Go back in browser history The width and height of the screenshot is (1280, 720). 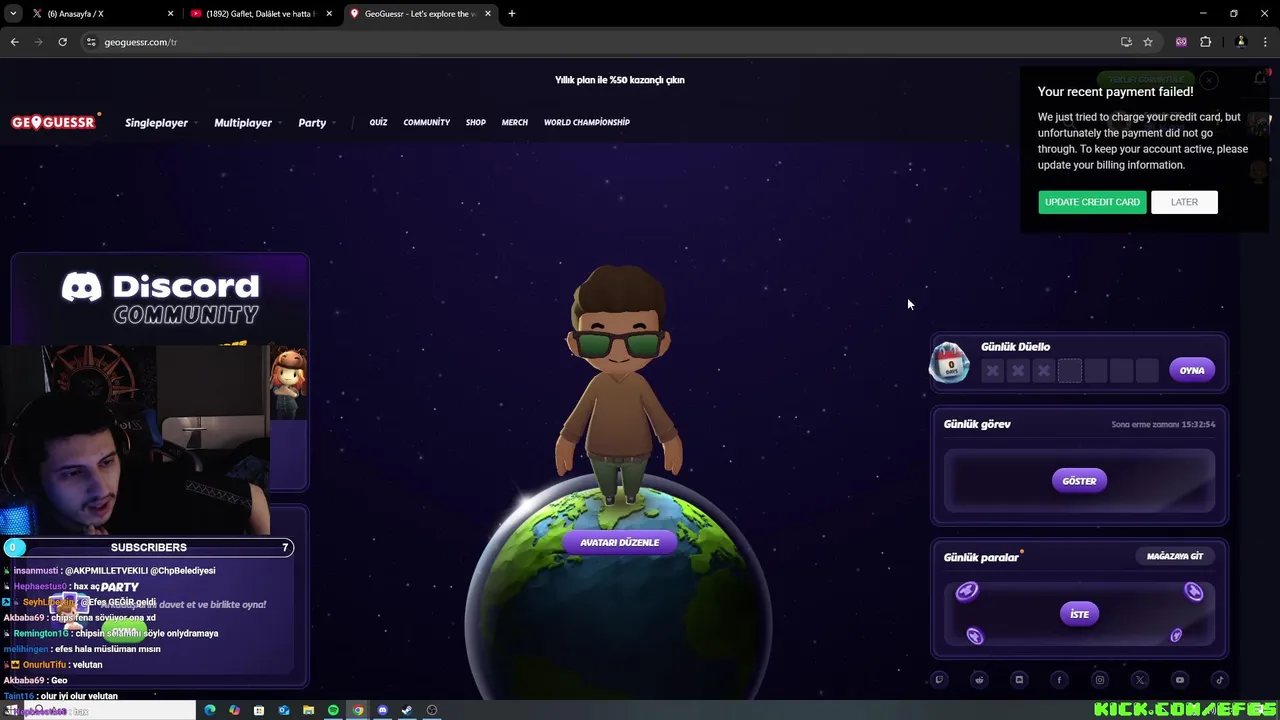(x=14, y=42)
